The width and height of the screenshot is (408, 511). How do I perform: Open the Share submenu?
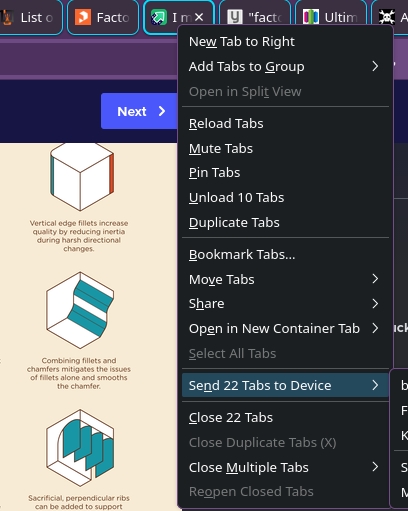pos(285,303)
